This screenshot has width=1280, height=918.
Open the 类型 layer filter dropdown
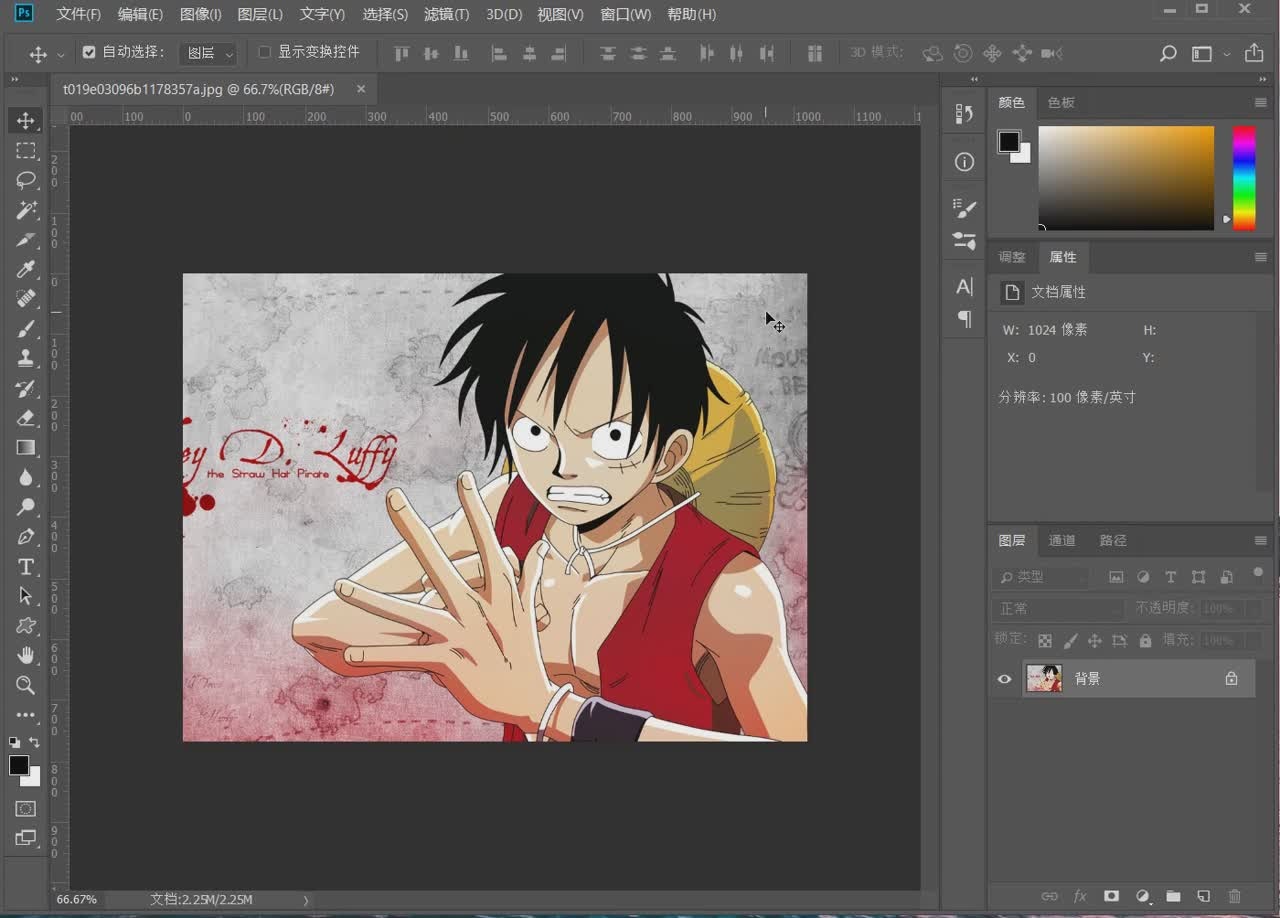coord(1042,577)
